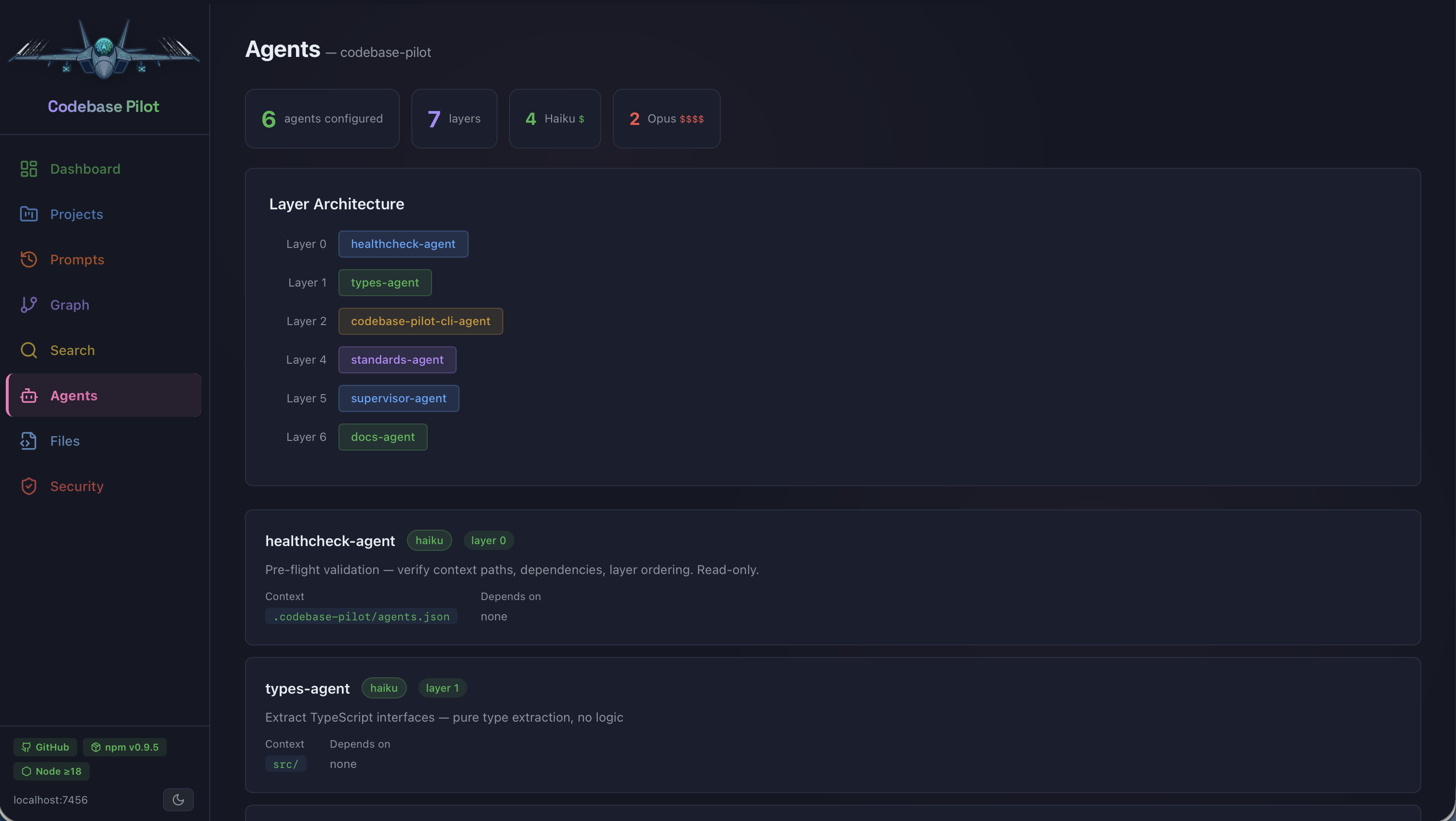Select the Search magnifier icon

click(29, 349)
